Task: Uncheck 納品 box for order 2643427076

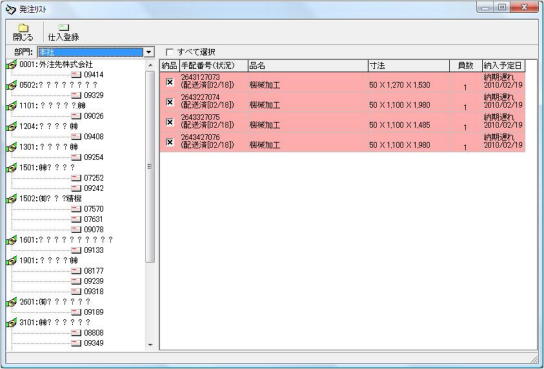Action: click(170, 142)
